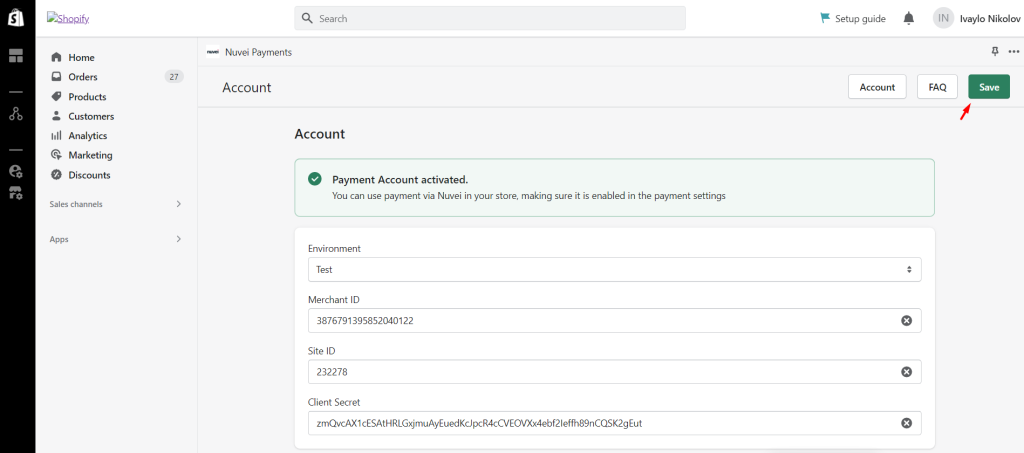1024x453 pixels.
Task: Open the store settings icon in left rail
Action: tap(16, 193)
